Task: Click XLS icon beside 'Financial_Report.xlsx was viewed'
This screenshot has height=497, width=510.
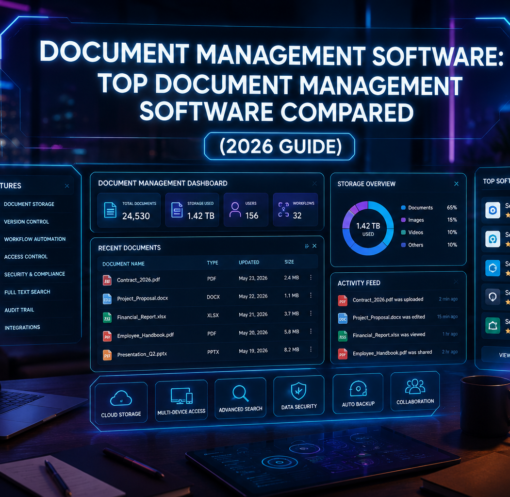Action: pyautogui.click(x=342, y=336)
